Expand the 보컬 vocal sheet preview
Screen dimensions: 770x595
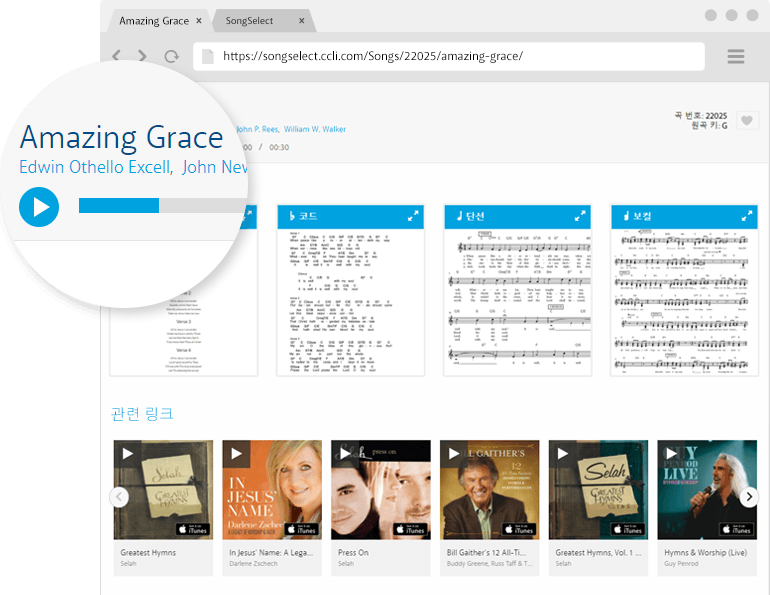coord(746,216)
